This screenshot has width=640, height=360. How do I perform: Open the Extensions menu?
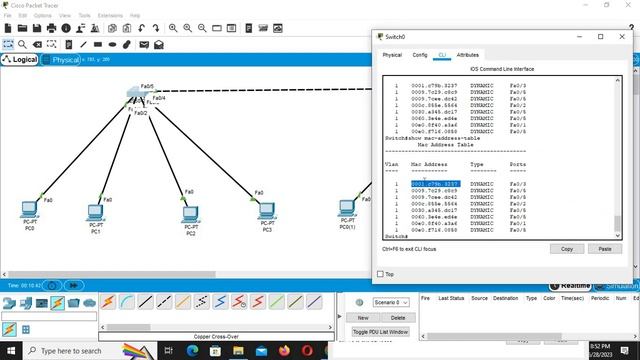point(110,16)
